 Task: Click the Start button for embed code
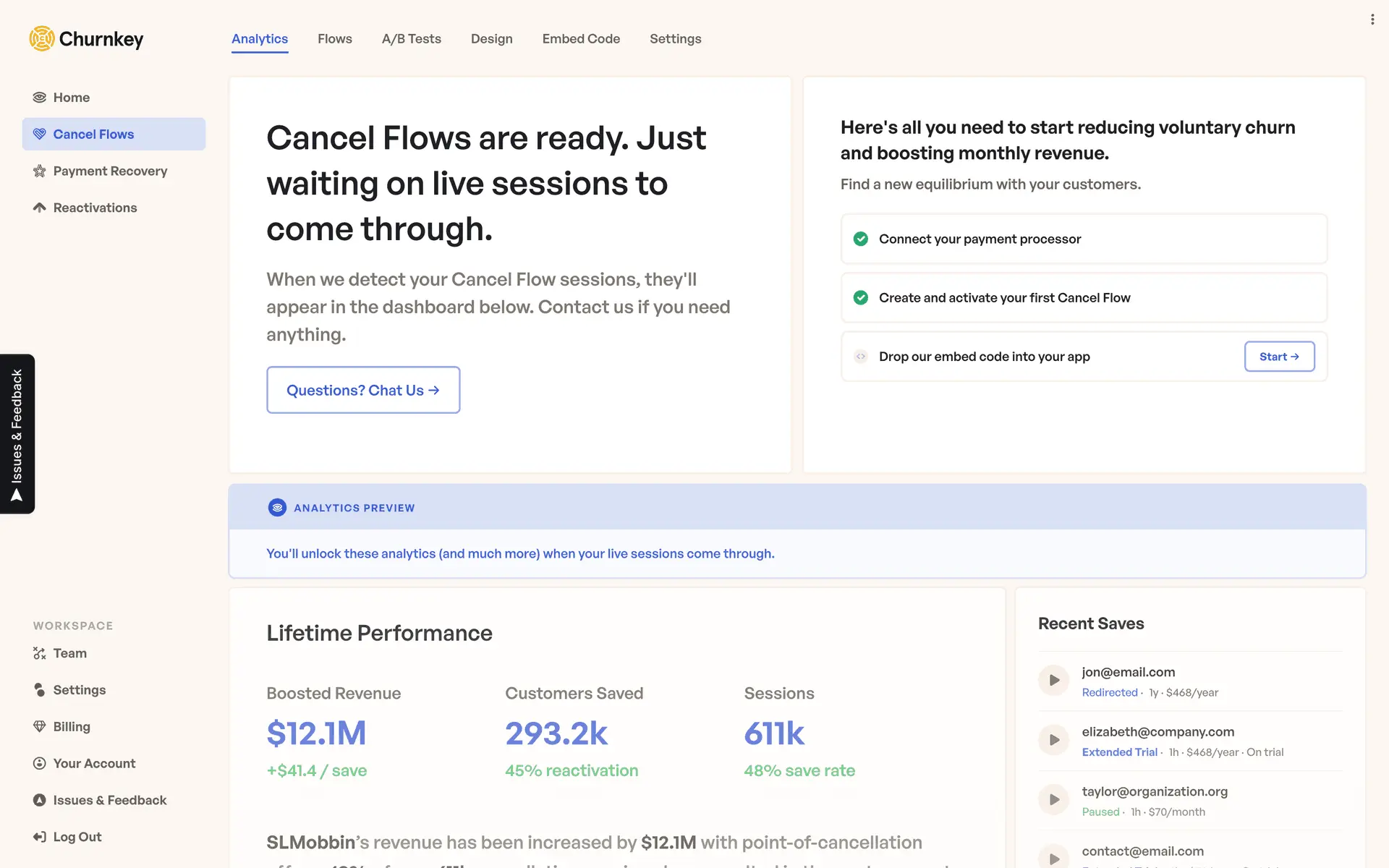coord(1278,357)
